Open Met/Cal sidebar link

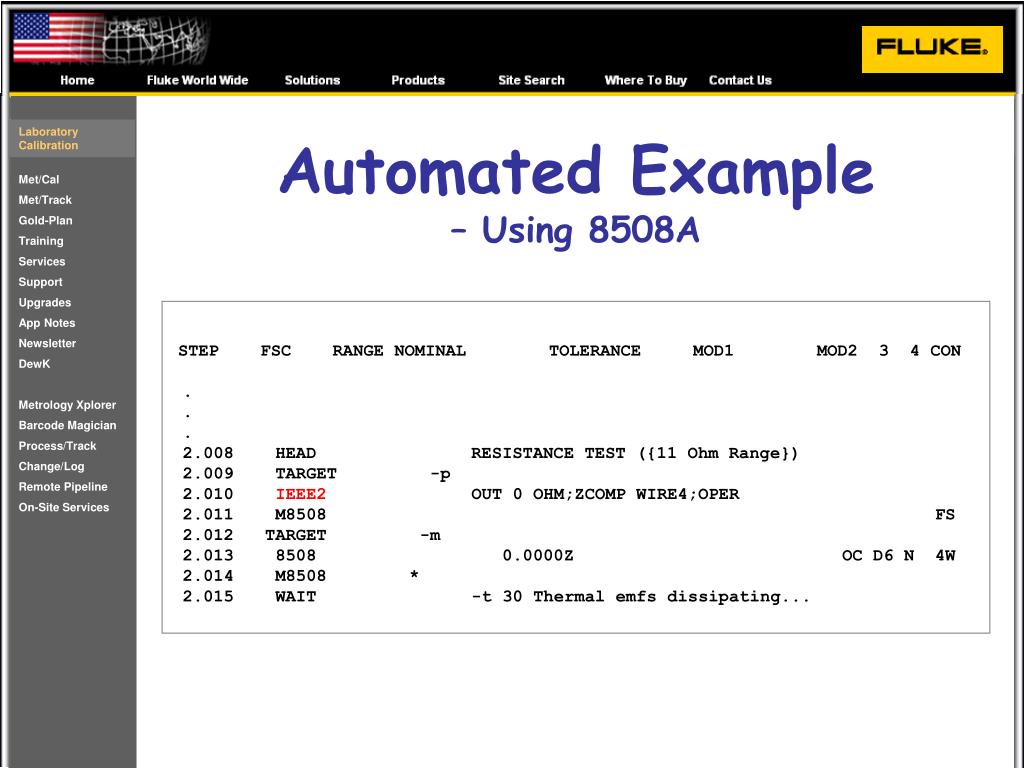(39, 180)
